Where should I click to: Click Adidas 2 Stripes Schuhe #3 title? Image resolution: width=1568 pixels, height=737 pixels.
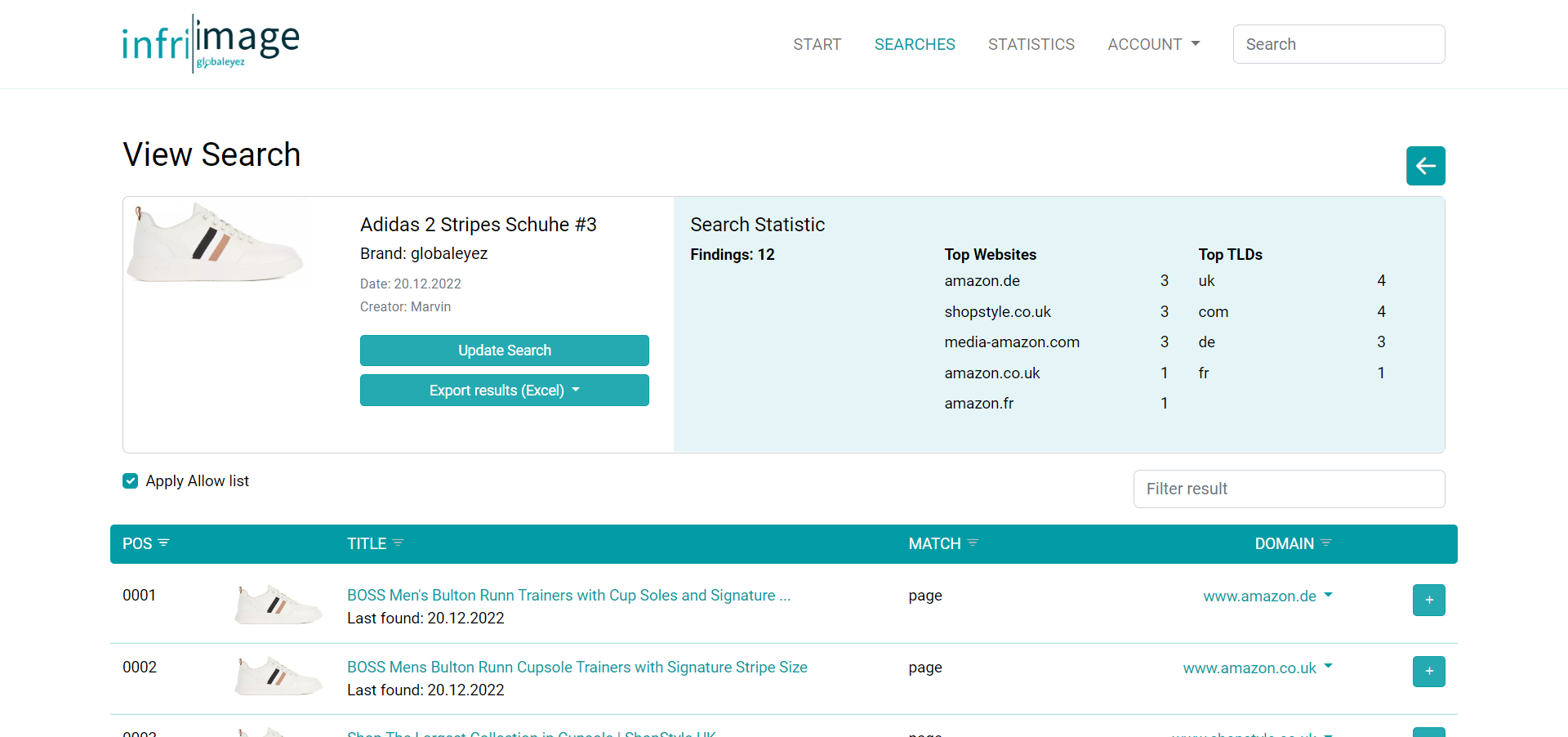[x=478, y=225]
